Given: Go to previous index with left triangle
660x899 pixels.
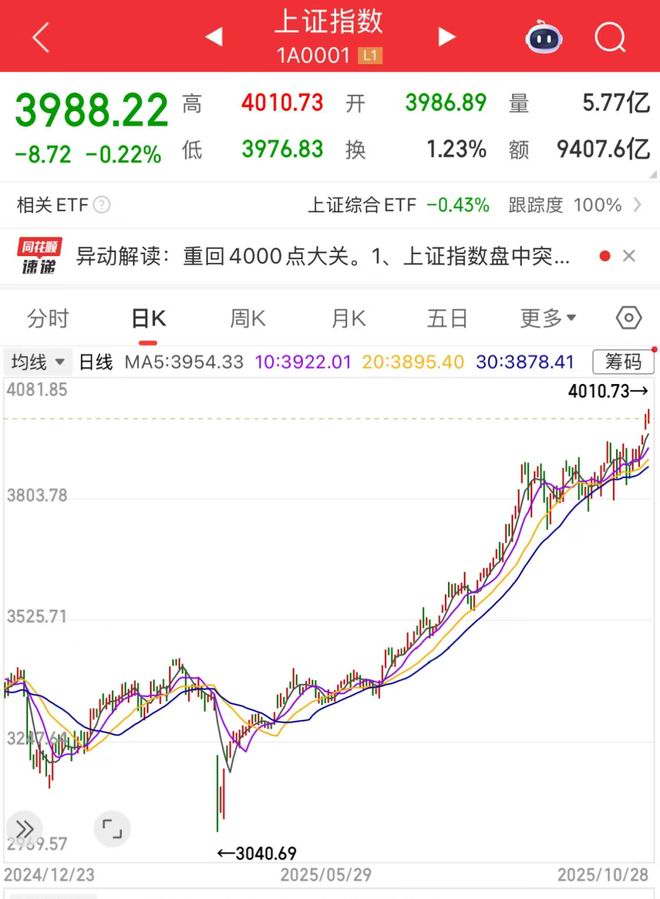Looking at the screenshot, I should point(214,37).
